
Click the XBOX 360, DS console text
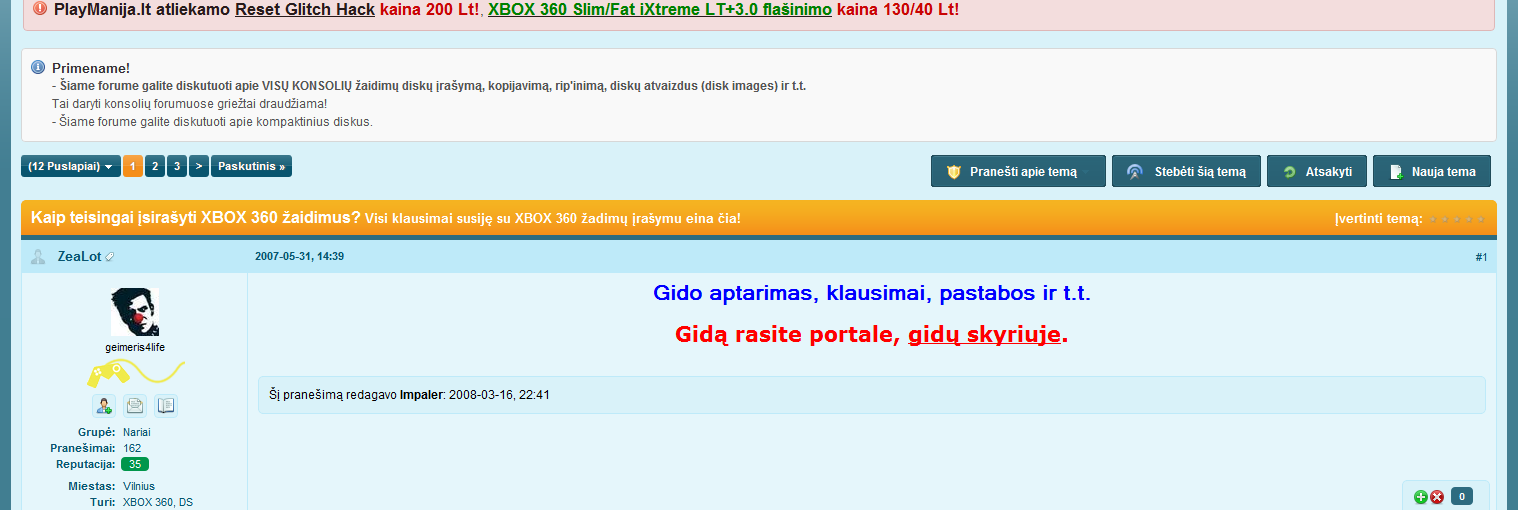click(x=158, y=502)
